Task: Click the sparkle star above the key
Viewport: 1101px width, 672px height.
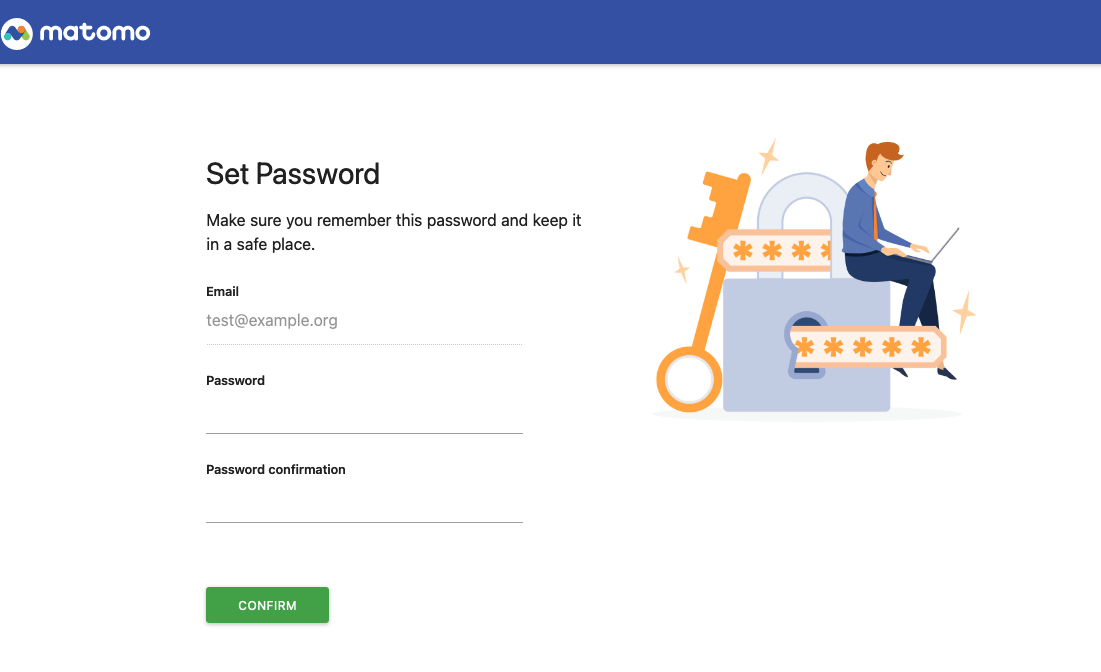Action: (768, 156)
